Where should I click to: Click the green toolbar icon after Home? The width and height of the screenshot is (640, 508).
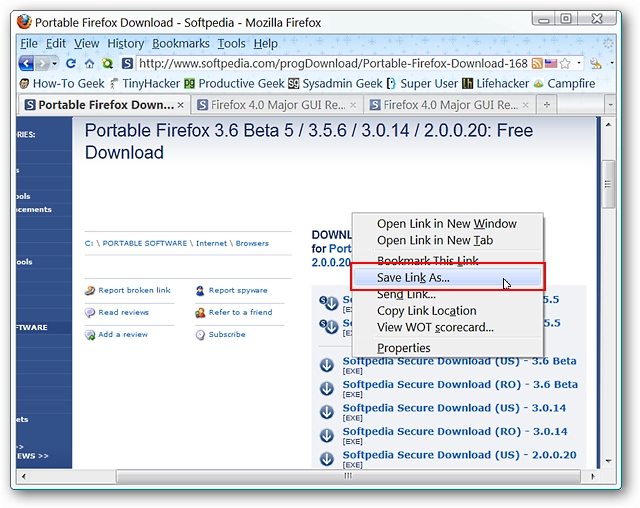coord(107,64)
